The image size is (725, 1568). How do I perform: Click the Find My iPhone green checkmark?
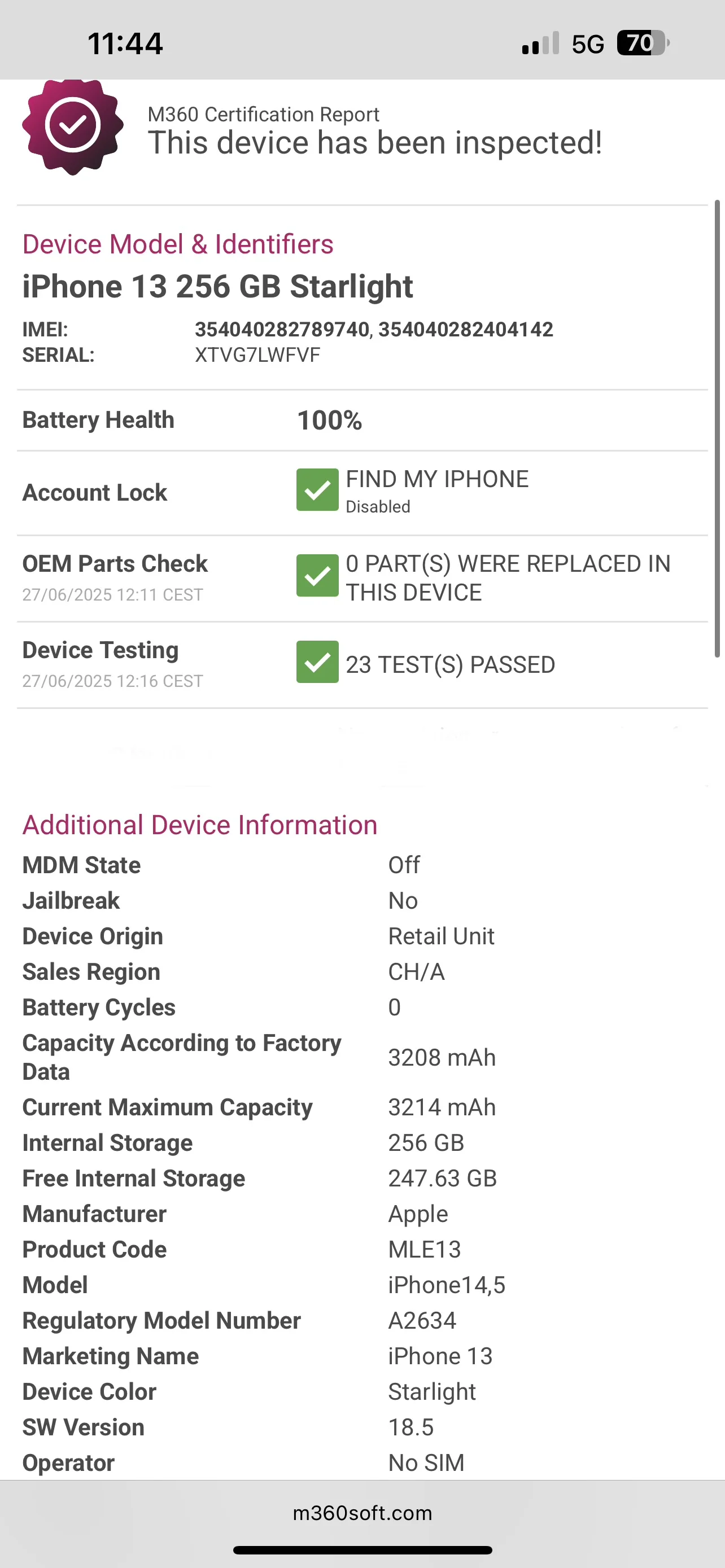tap(317, 490)
